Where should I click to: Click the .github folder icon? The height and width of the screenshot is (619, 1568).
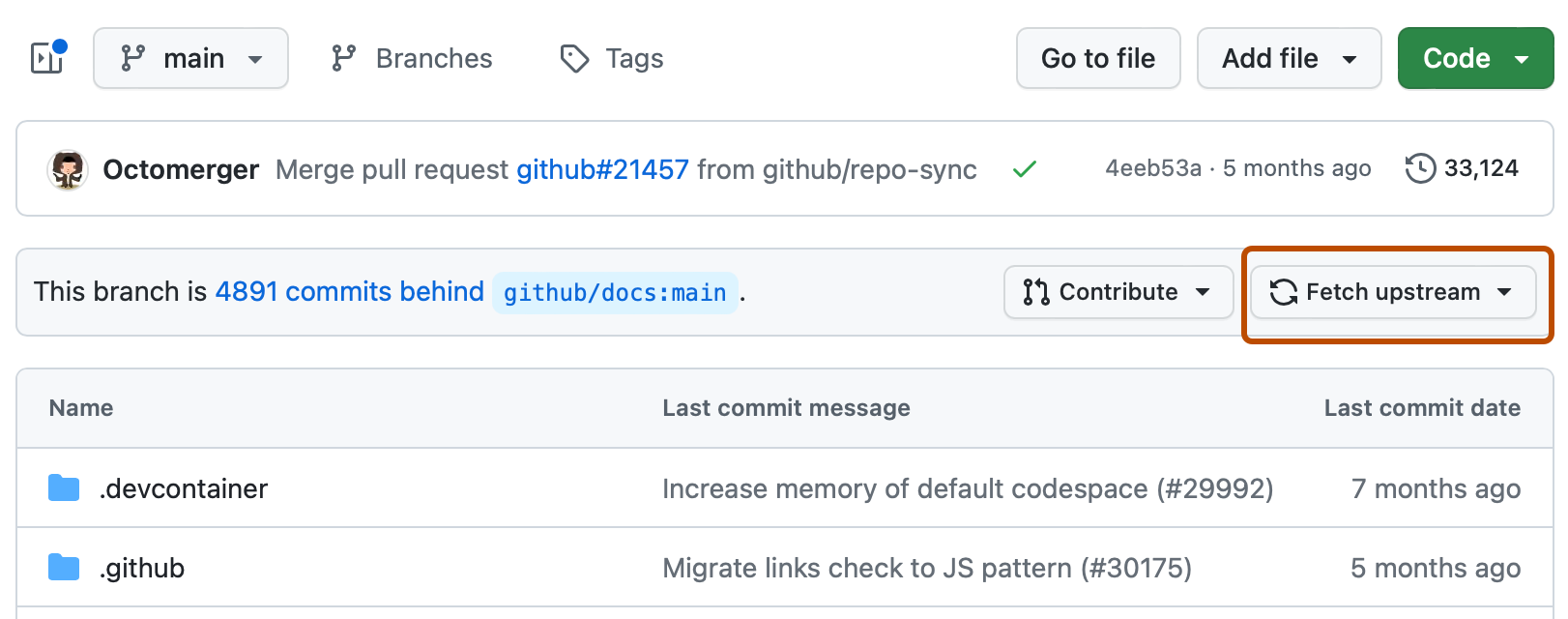click(x=64, y=568)
